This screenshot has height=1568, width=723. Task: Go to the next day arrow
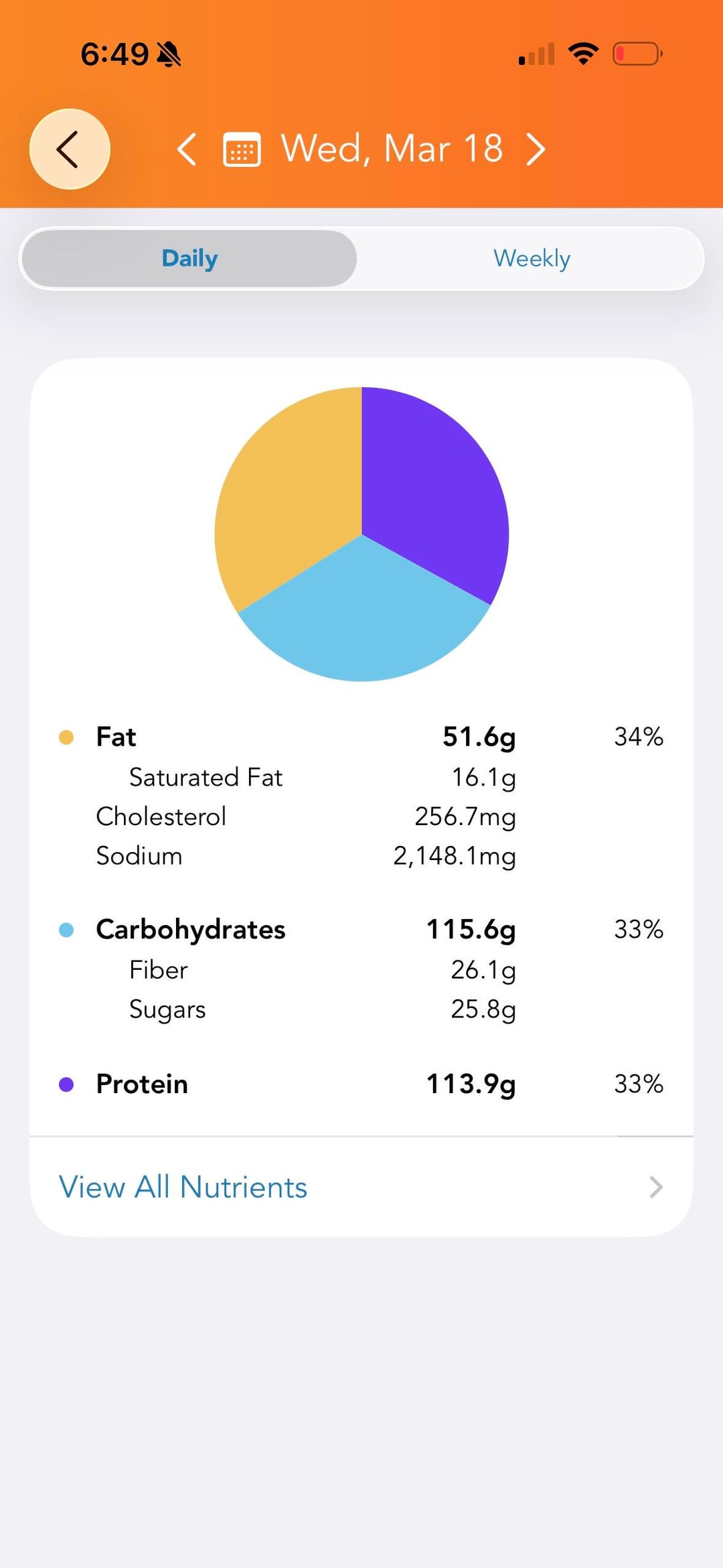[x=536, y=149]
